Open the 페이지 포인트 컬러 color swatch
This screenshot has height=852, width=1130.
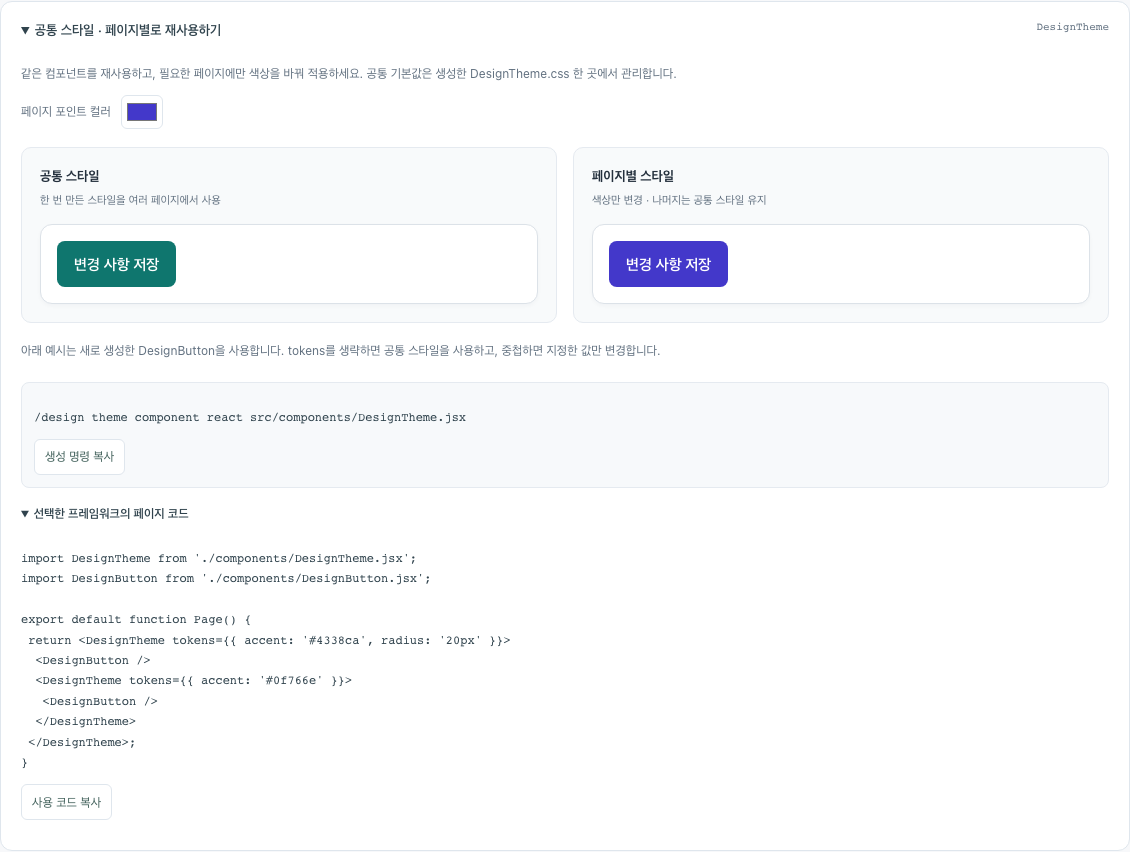(x=142, y=112)
